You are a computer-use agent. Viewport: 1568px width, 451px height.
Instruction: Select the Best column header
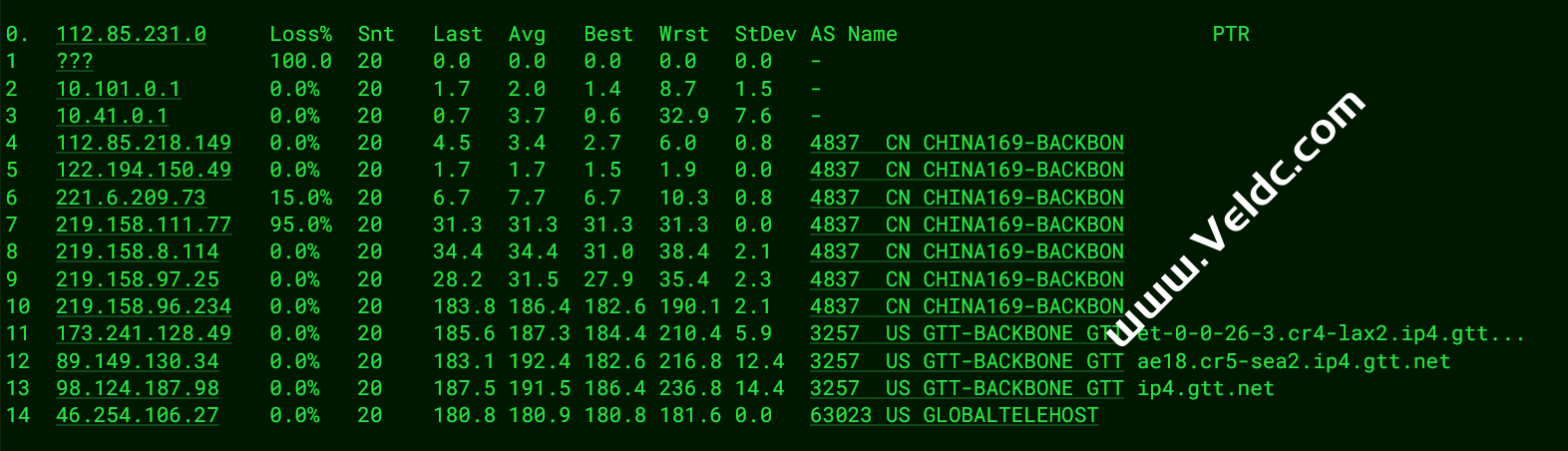(x=608, y=34)
